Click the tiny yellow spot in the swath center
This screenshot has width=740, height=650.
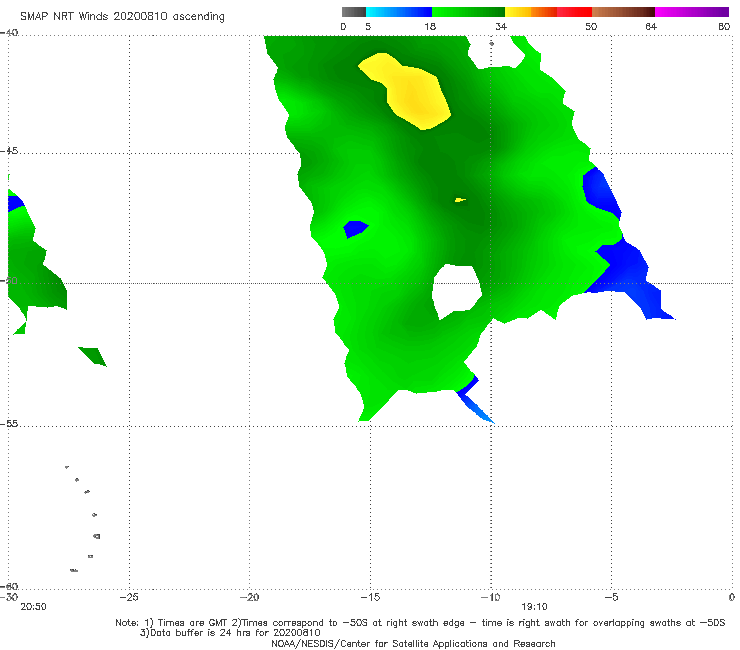pos(460,200)
